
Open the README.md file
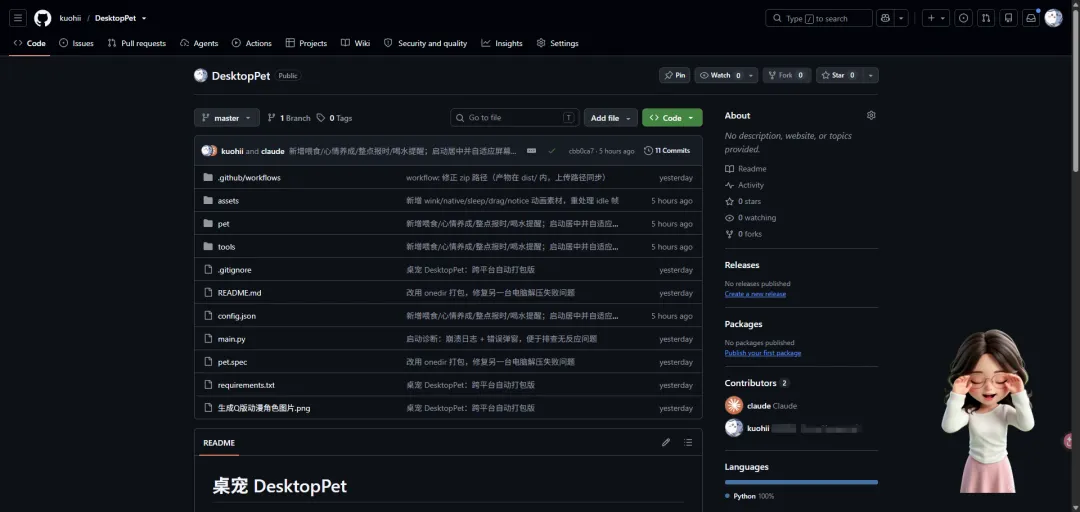(x=239, y=293)
